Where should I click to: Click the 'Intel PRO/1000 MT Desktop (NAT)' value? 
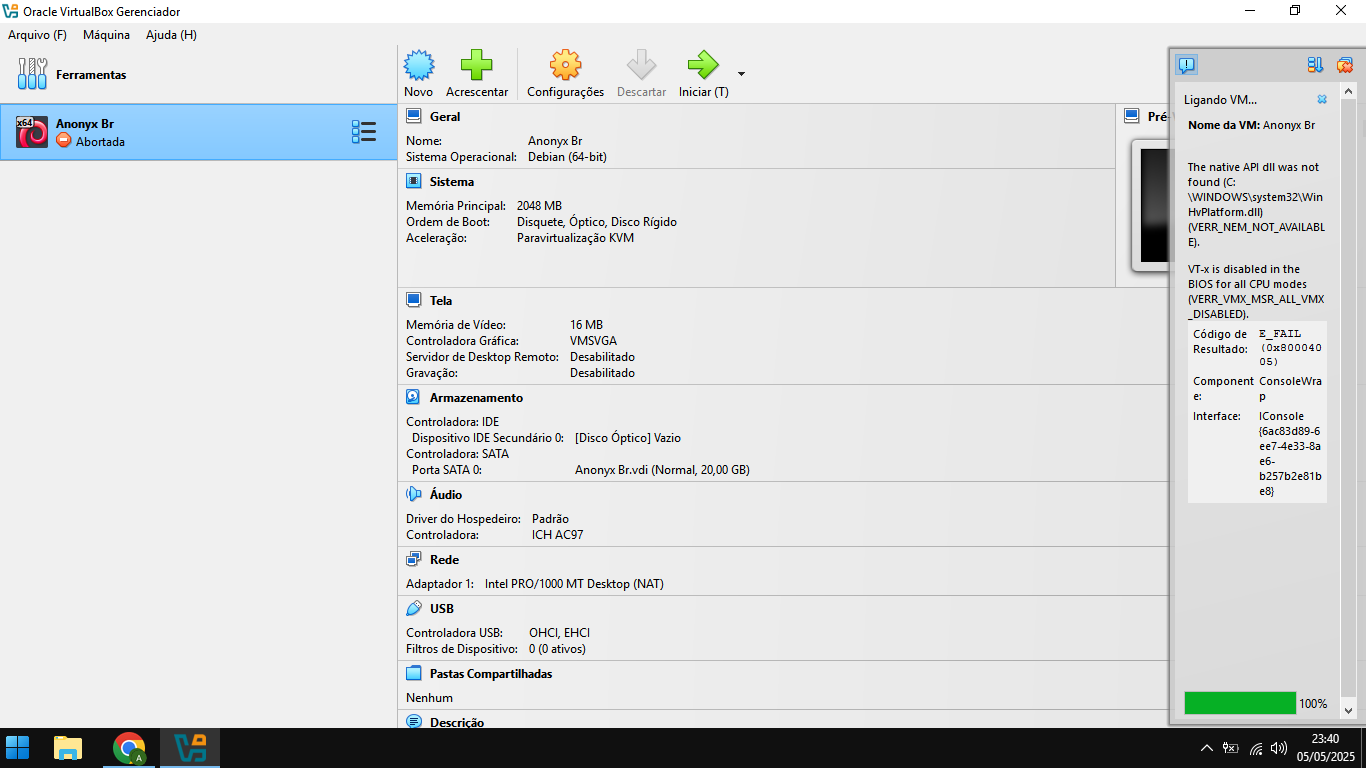[574, 584]
